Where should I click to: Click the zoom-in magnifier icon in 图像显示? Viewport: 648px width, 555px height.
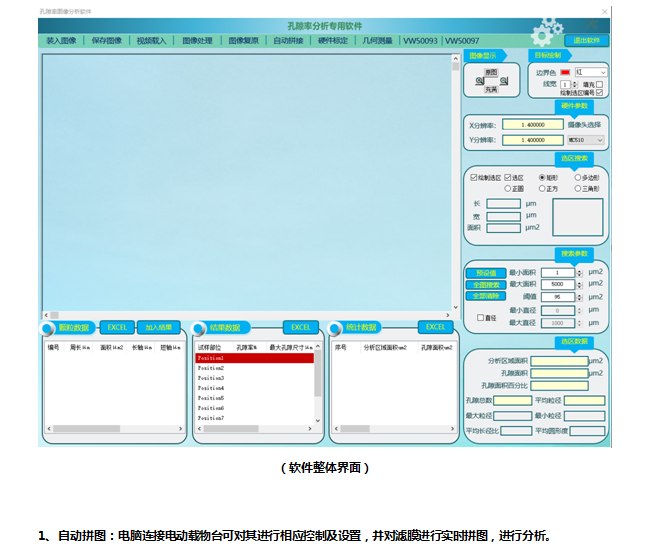pos(505,81)
